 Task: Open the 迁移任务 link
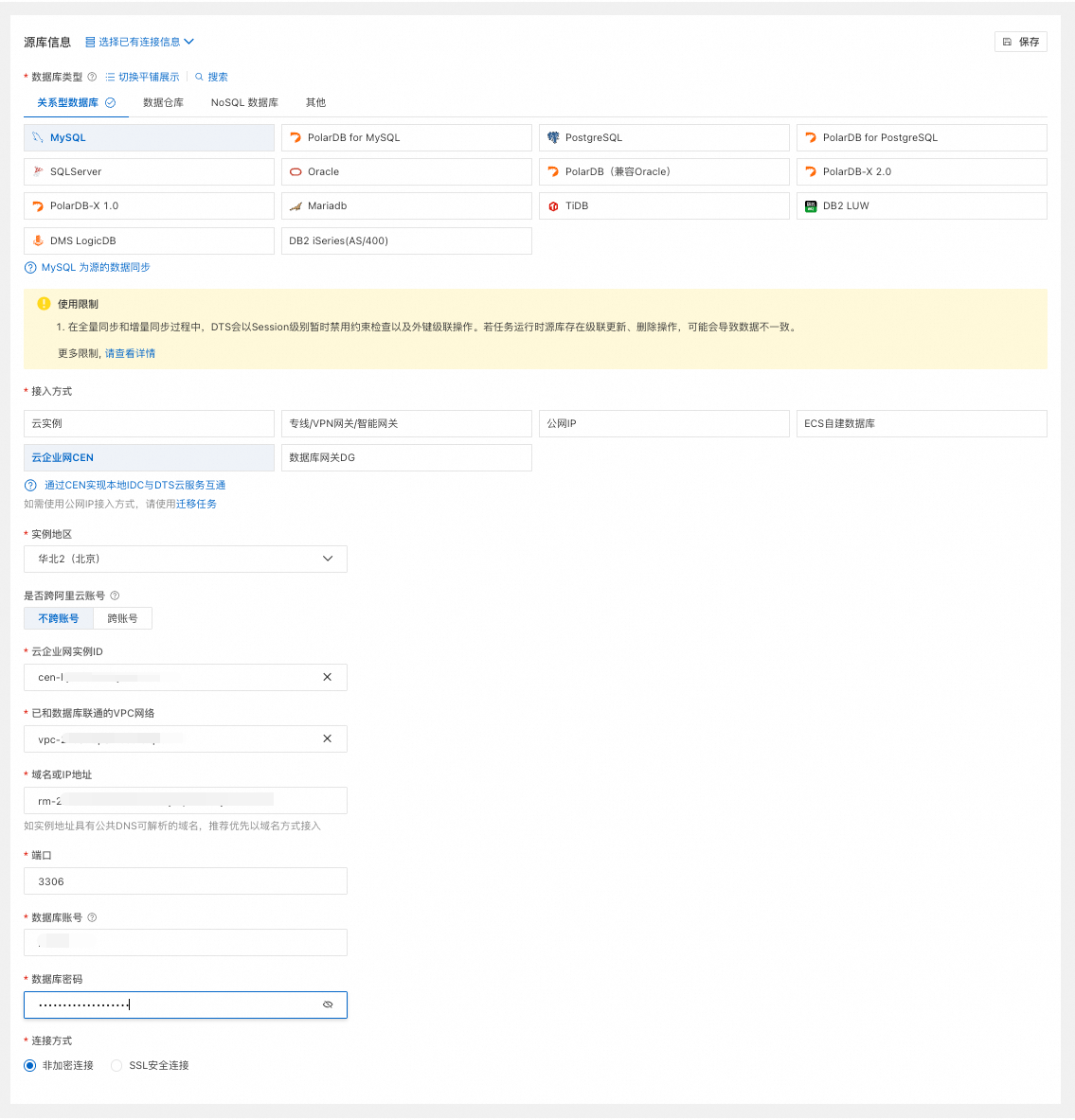(x=197, y=505)
